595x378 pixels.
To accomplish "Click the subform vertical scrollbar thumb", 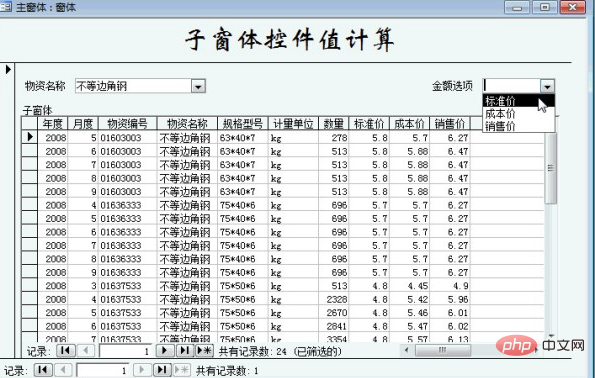I will (551, 168).
